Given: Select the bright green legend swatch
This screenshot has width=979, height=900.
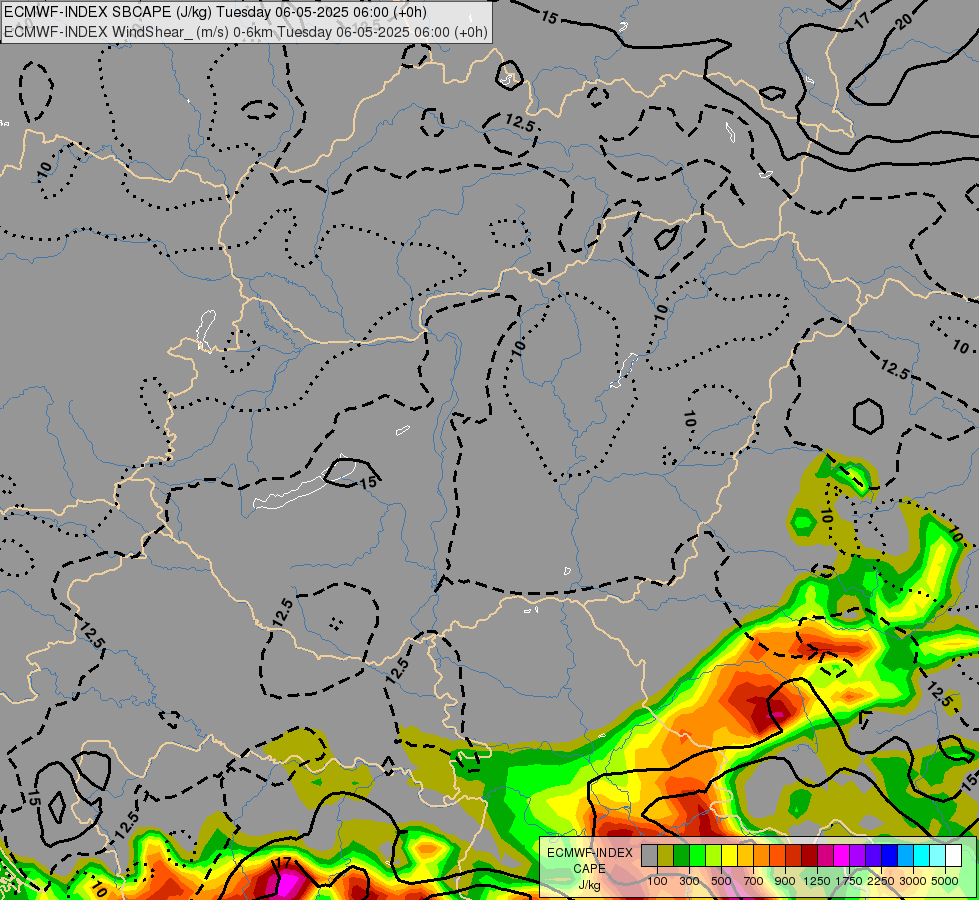Looking at the screenshot, I should [697, 856].
